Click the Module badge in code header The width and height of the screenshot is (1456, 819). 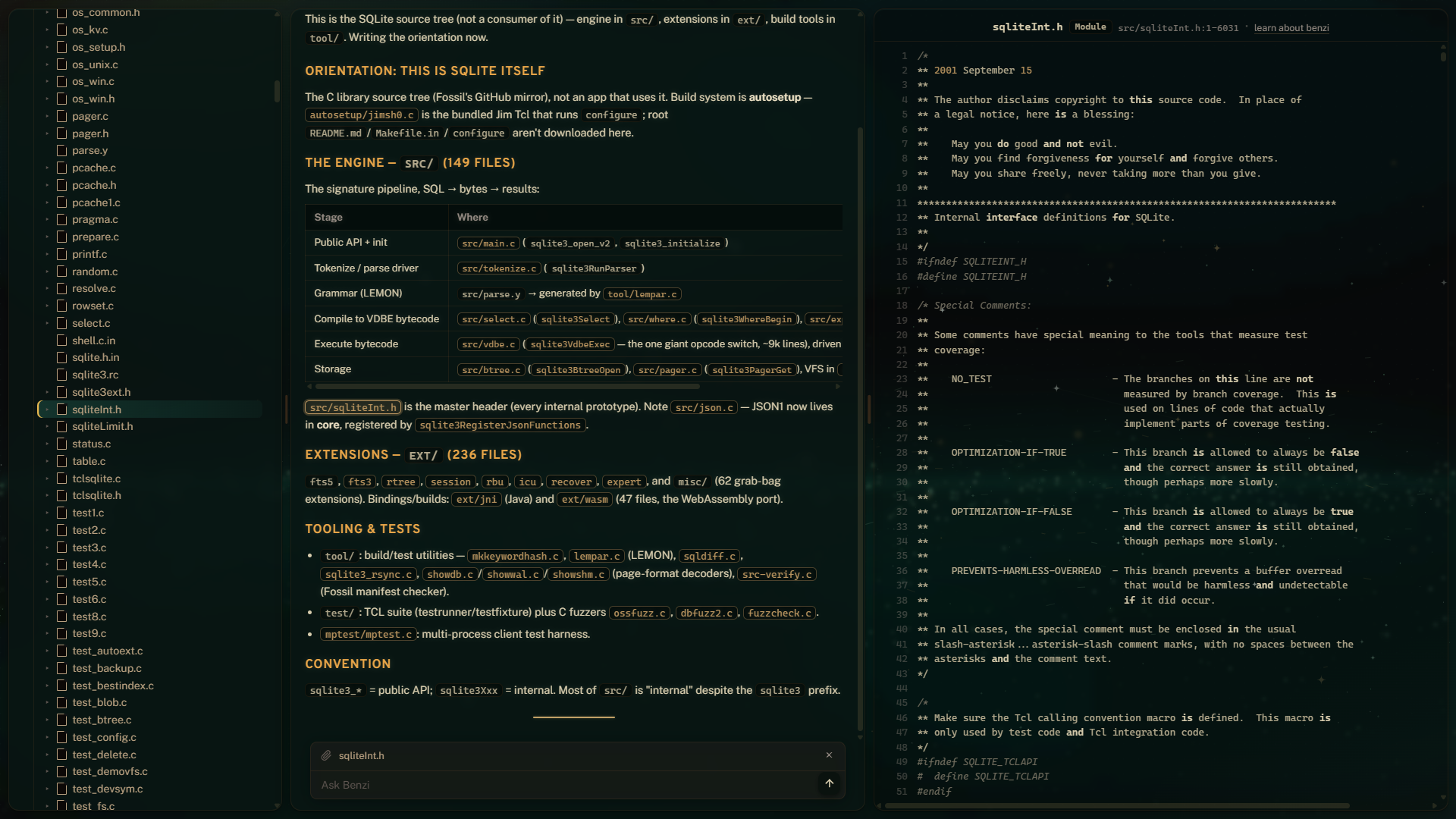tap(1090, 27)
